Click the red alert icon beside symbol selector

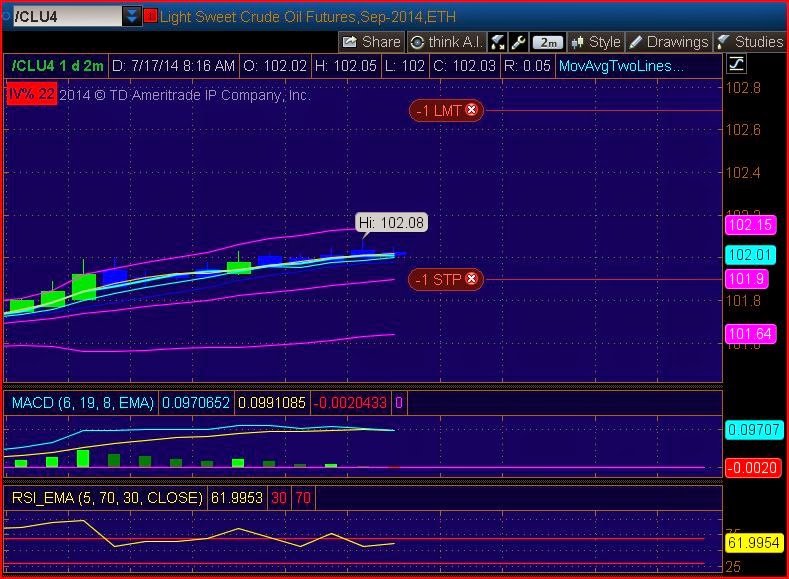(150, 16)
